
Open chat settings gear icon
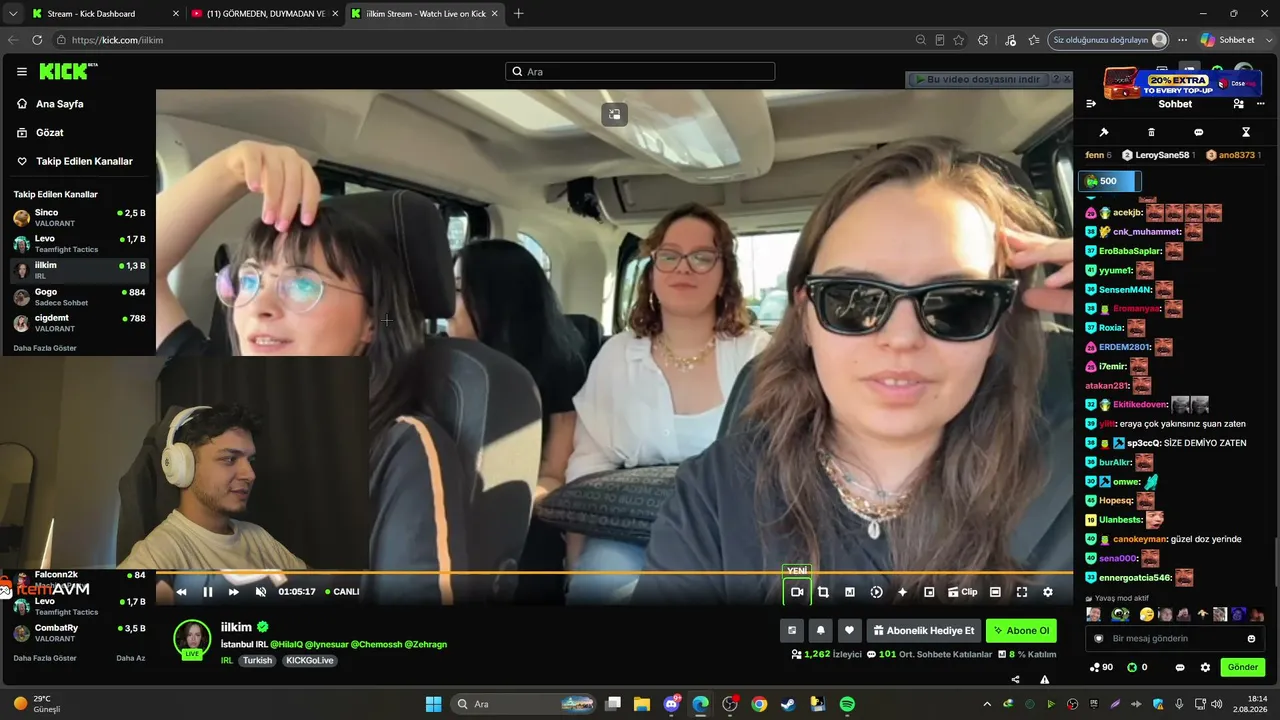(1205, 667)
